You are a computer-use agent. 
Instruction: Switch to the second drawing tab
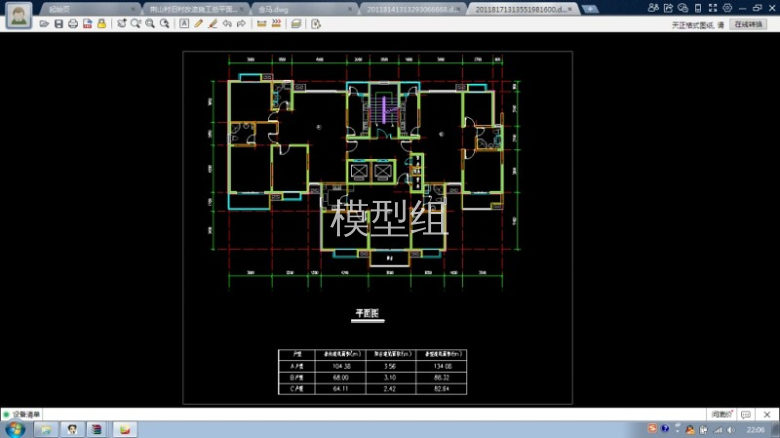[194, 9]
